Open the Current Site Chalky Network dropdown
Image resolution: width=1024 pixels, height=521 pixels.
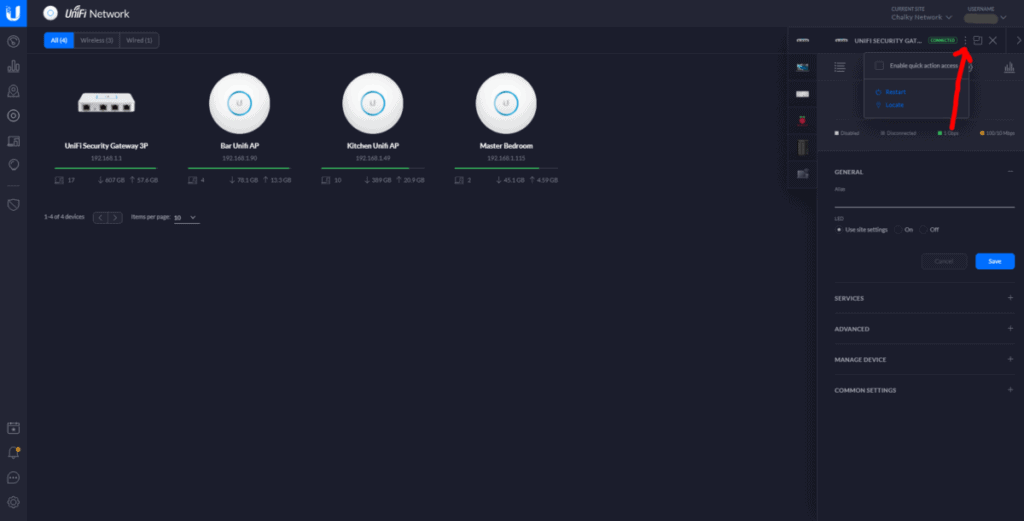click(921, 17)
